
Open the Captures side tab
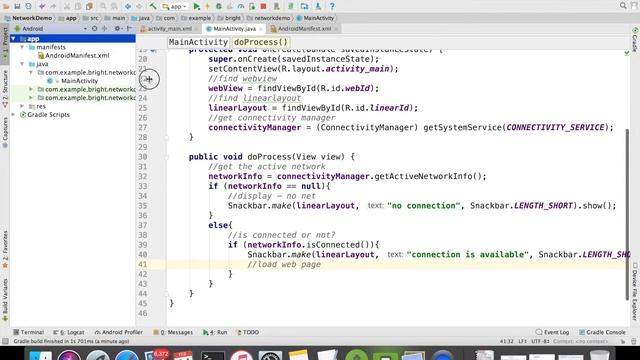coord(5,133)
